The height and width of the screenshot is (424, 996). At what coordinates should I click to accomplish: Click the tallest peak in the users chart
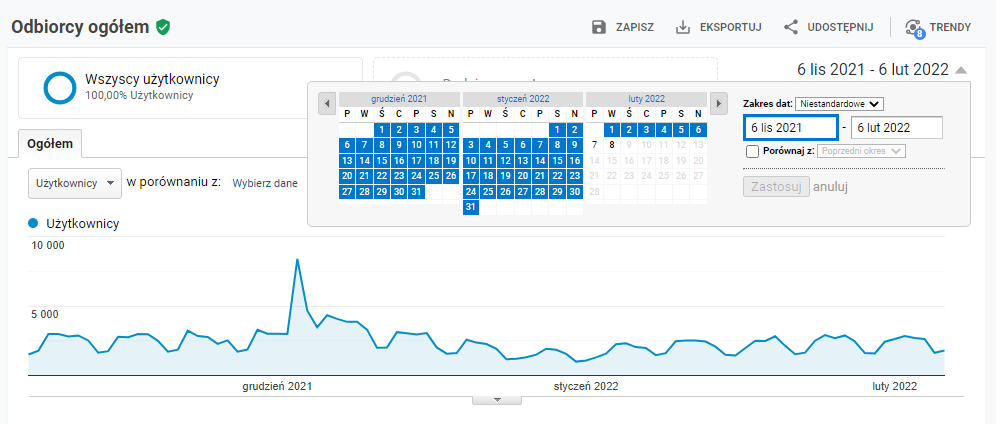click(297, 260)
